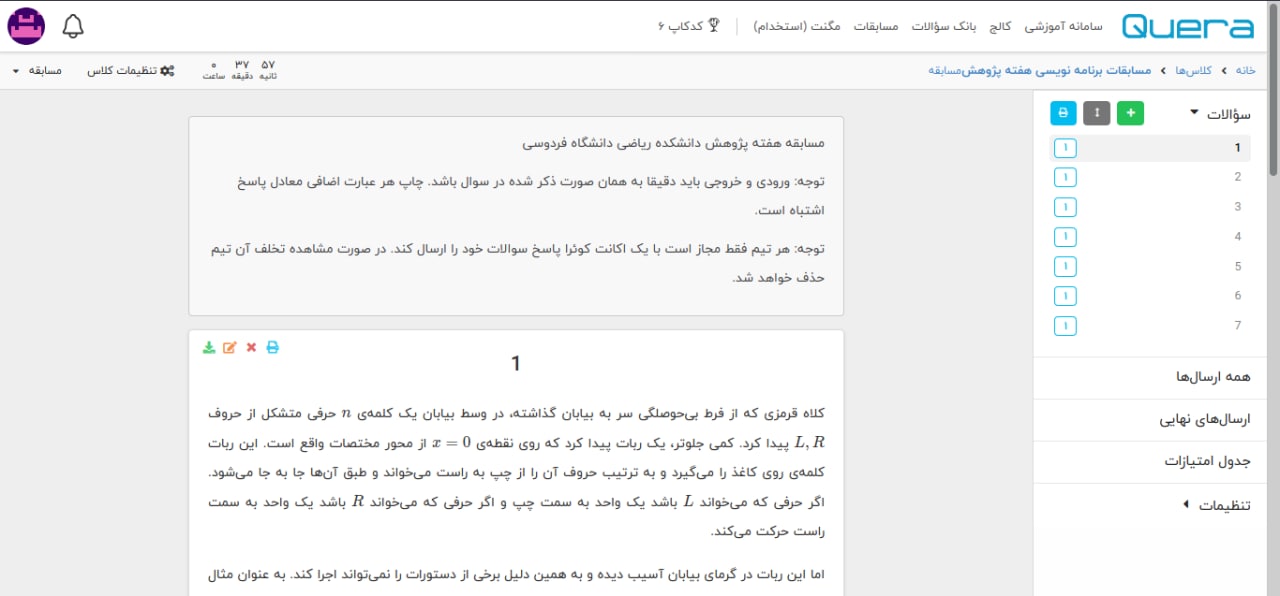Download question 1 with green download icon
The height and width of the screenshot is (596, 1280).
pos(209,348)
